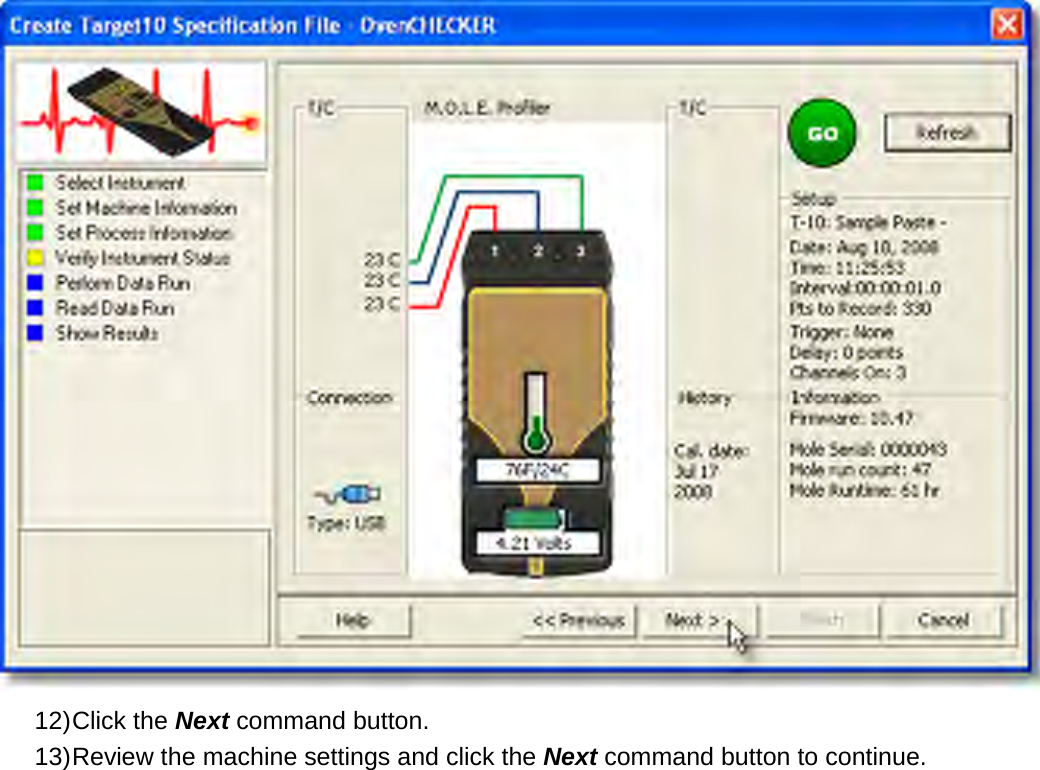Select the 'Set Process Information' step label
Viewport: 1040px width, 770px height.
pos(144,233)
